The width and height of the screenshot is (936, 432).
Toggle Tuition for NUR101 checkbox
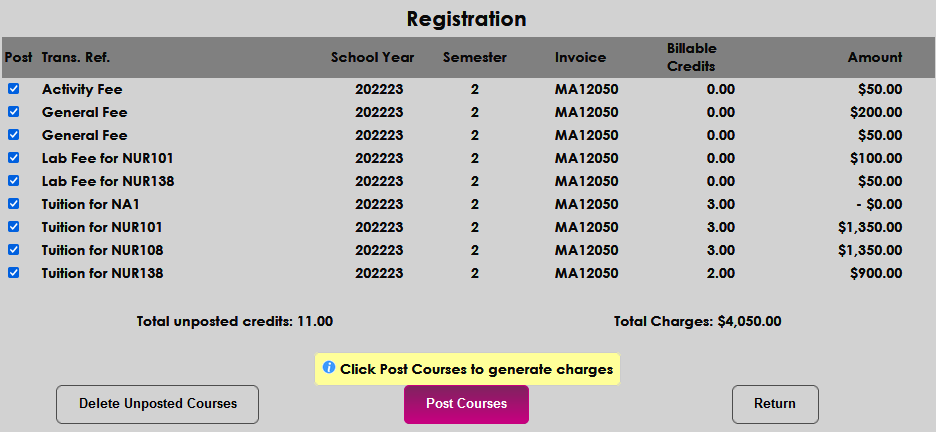[14, 227]
